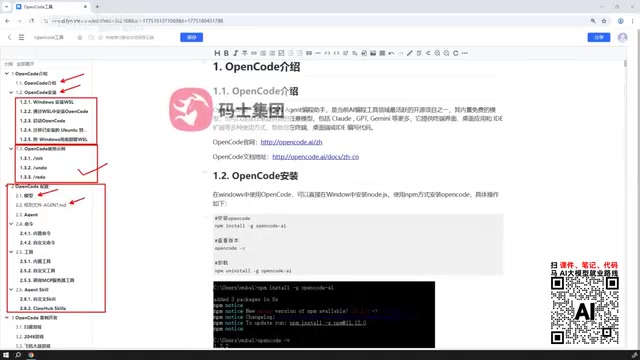The height and width of the screenshot is (360, 640).
Task: Apply strikethrough from the editor toolbar
Action: click(244, 53)
